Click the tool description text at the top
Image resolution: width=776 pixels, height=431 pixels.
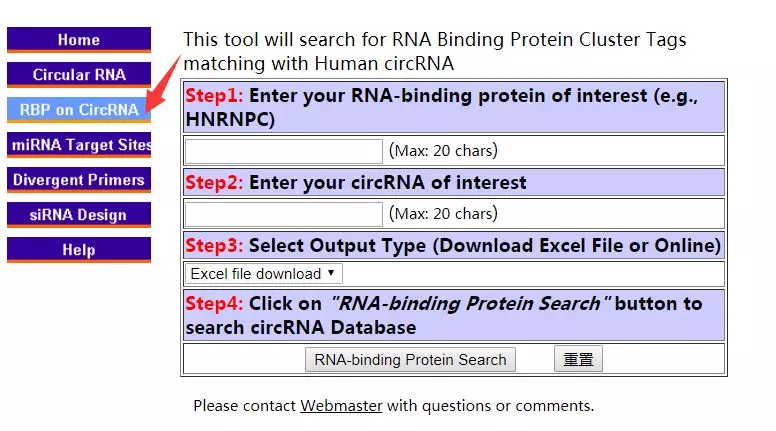435,51
